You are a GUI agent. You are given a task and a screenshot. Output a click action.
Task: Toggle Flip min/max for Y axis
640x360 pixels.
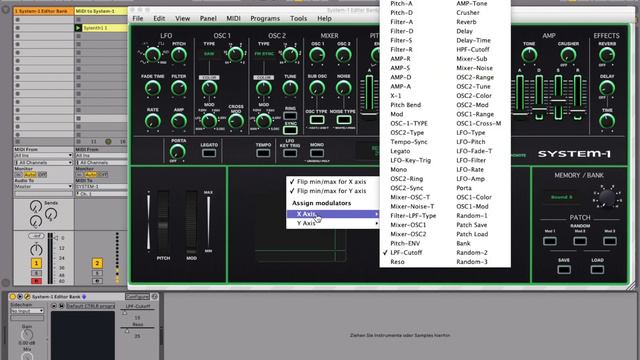332,191
